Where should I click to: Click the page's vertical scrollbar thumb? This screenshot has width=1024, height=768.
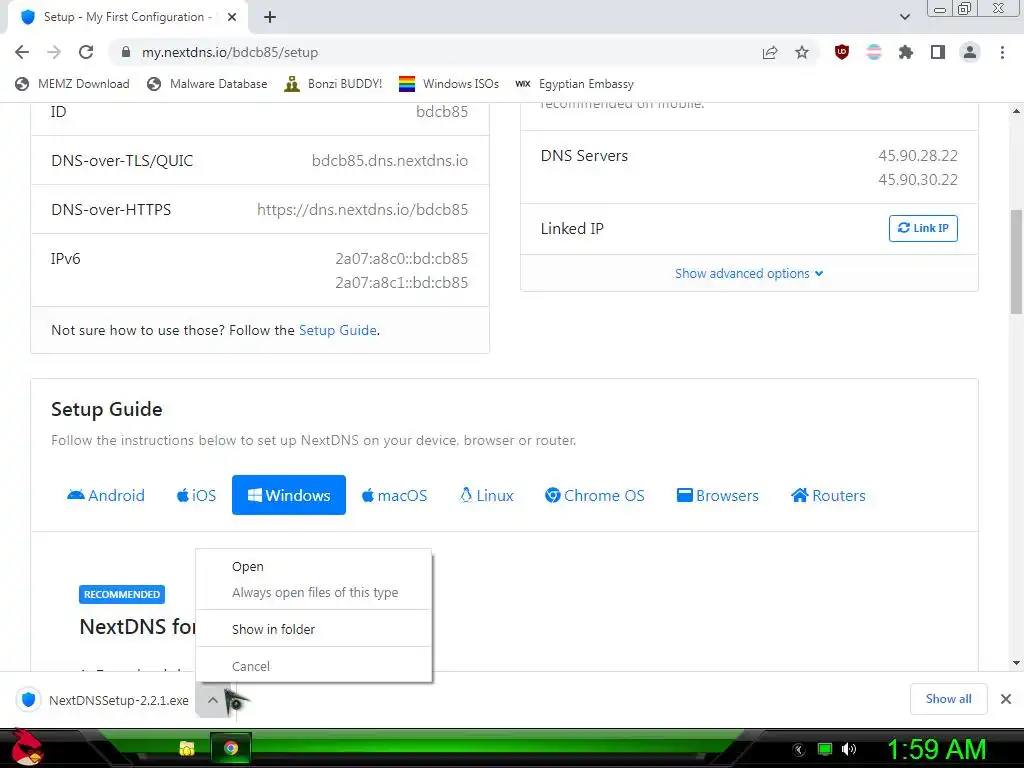1016,264
